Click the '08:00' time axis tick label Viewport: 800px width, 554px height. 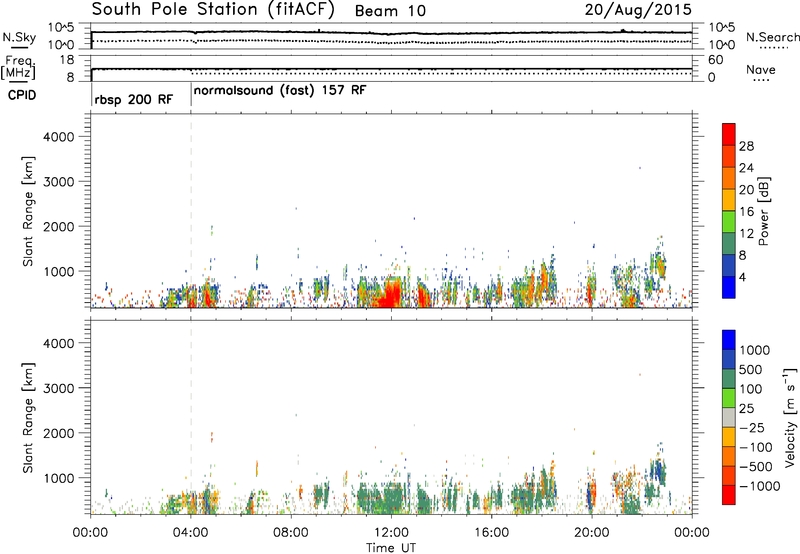click(291, 533)
